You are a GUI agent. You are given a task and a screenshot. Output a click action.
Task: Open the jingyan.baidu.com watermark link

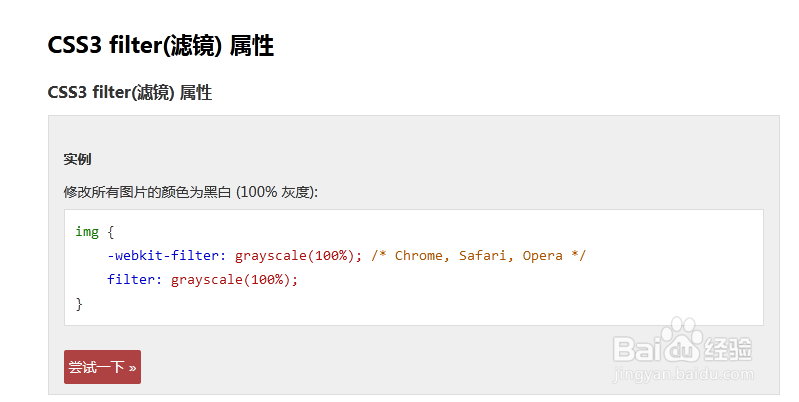click(683, 375)
